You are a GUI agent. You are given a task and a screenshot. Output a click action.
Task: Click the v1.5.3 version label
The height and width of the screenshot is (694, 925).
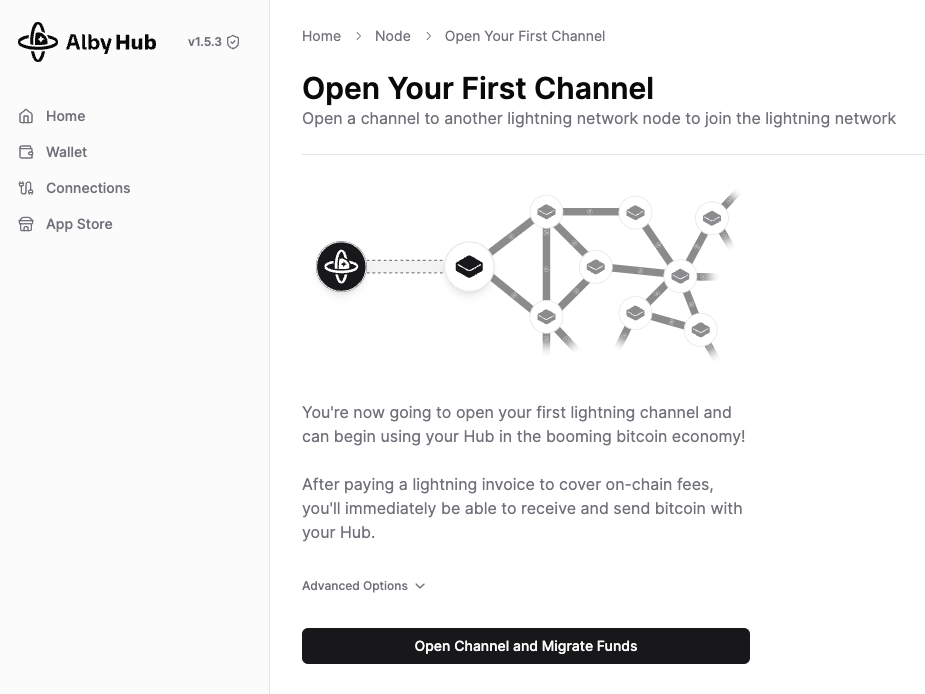pyautogui.click(x=205, y=42)
